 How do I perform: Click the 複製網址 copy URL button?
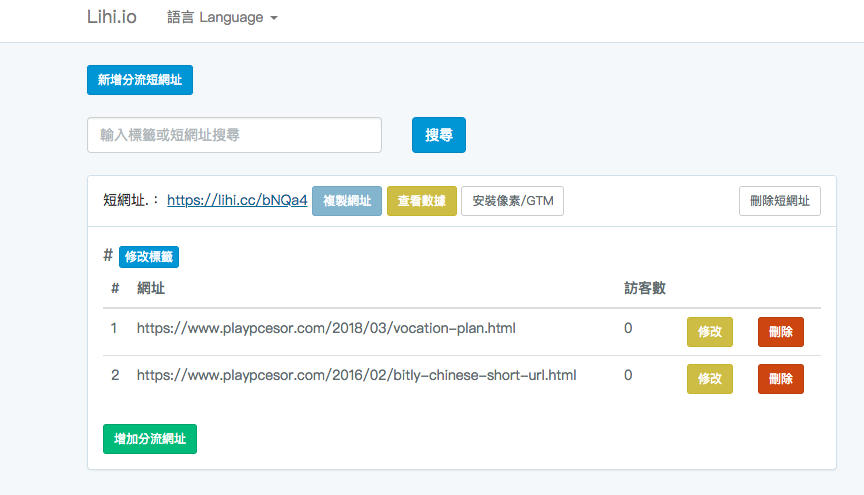coord(347,201)
